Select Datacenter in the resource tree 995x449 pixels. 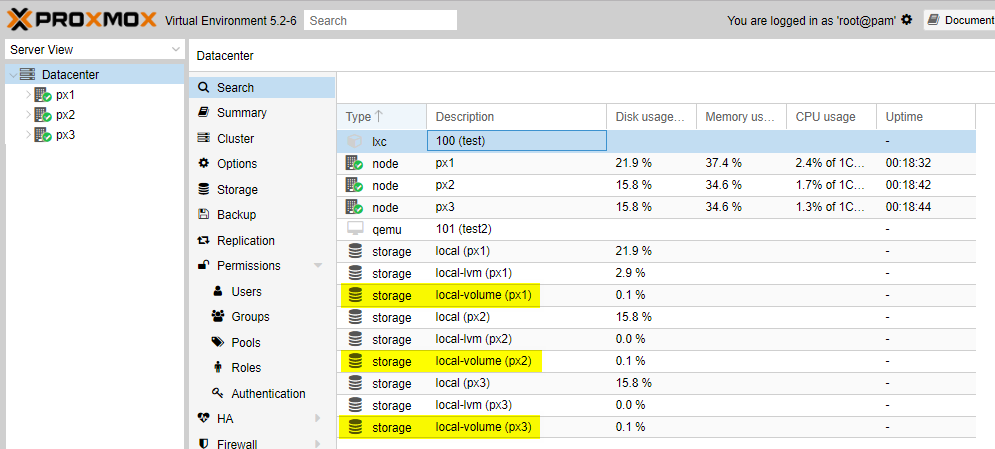click(x=70, y=75)
